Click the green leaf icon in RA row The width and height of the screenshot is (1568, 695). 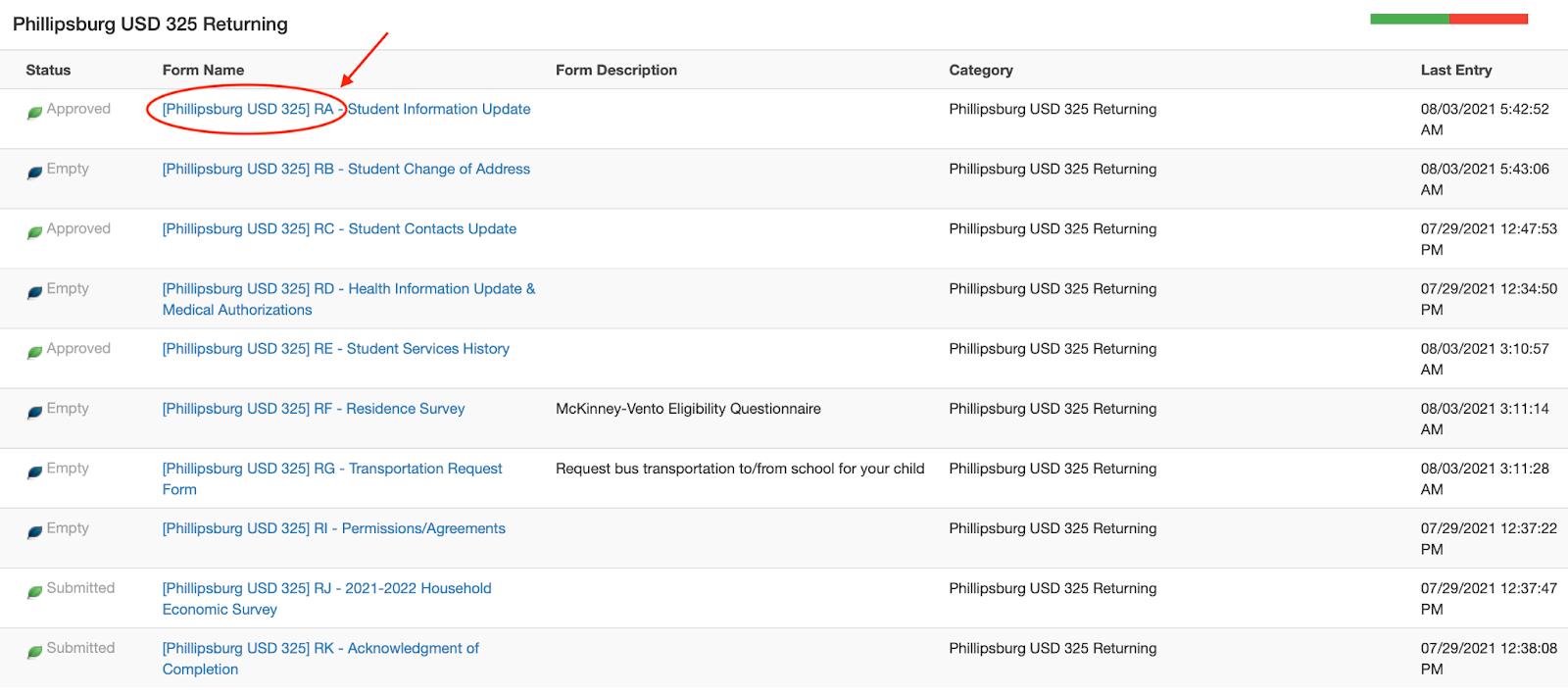point(34,112)
